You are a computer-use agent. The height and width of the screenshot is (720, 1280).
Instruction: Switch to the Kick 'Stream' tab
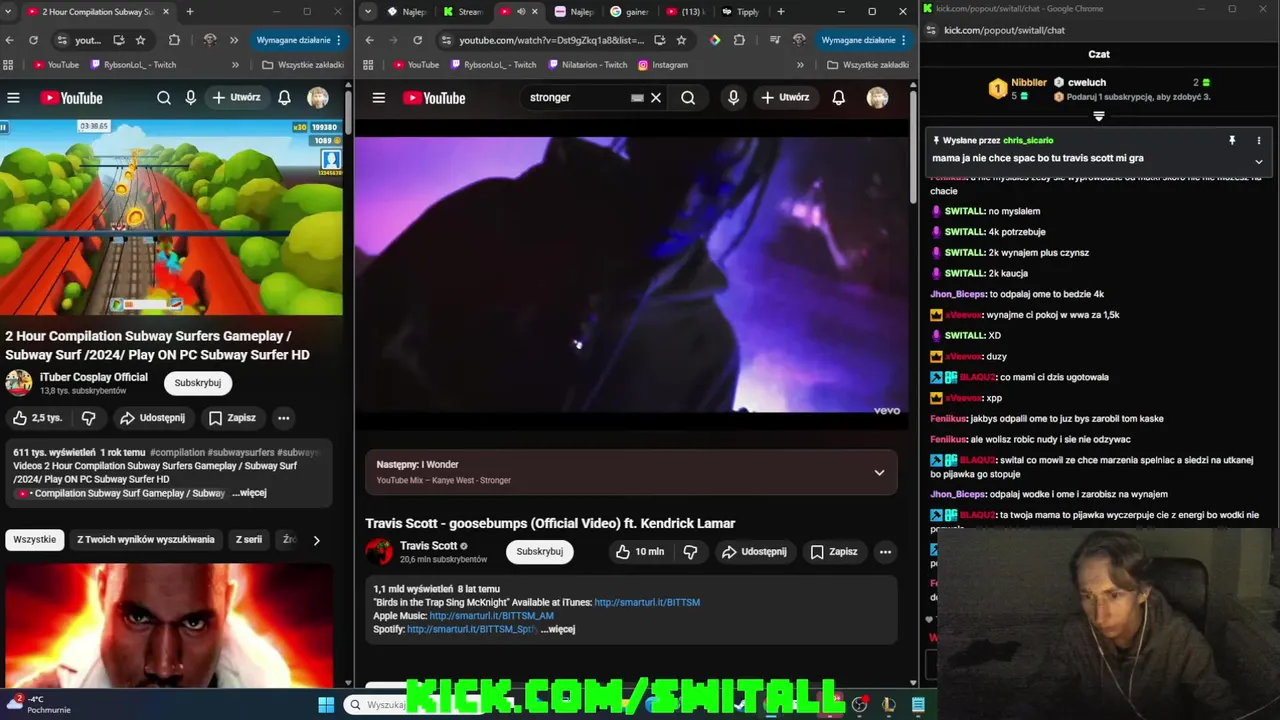464,12
